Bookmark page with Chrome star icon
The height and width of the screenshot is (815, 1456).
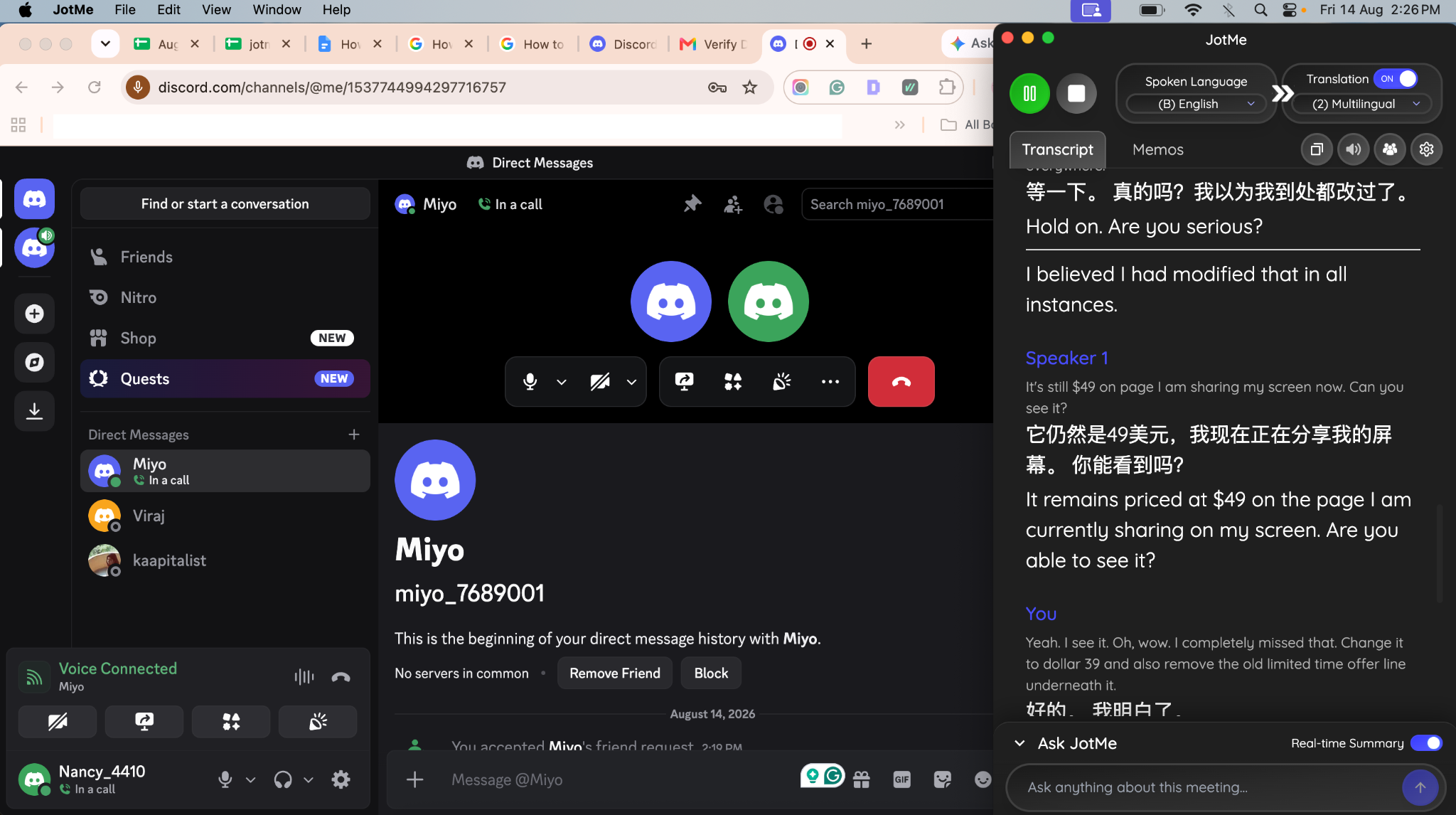click(x=749, y=87)
